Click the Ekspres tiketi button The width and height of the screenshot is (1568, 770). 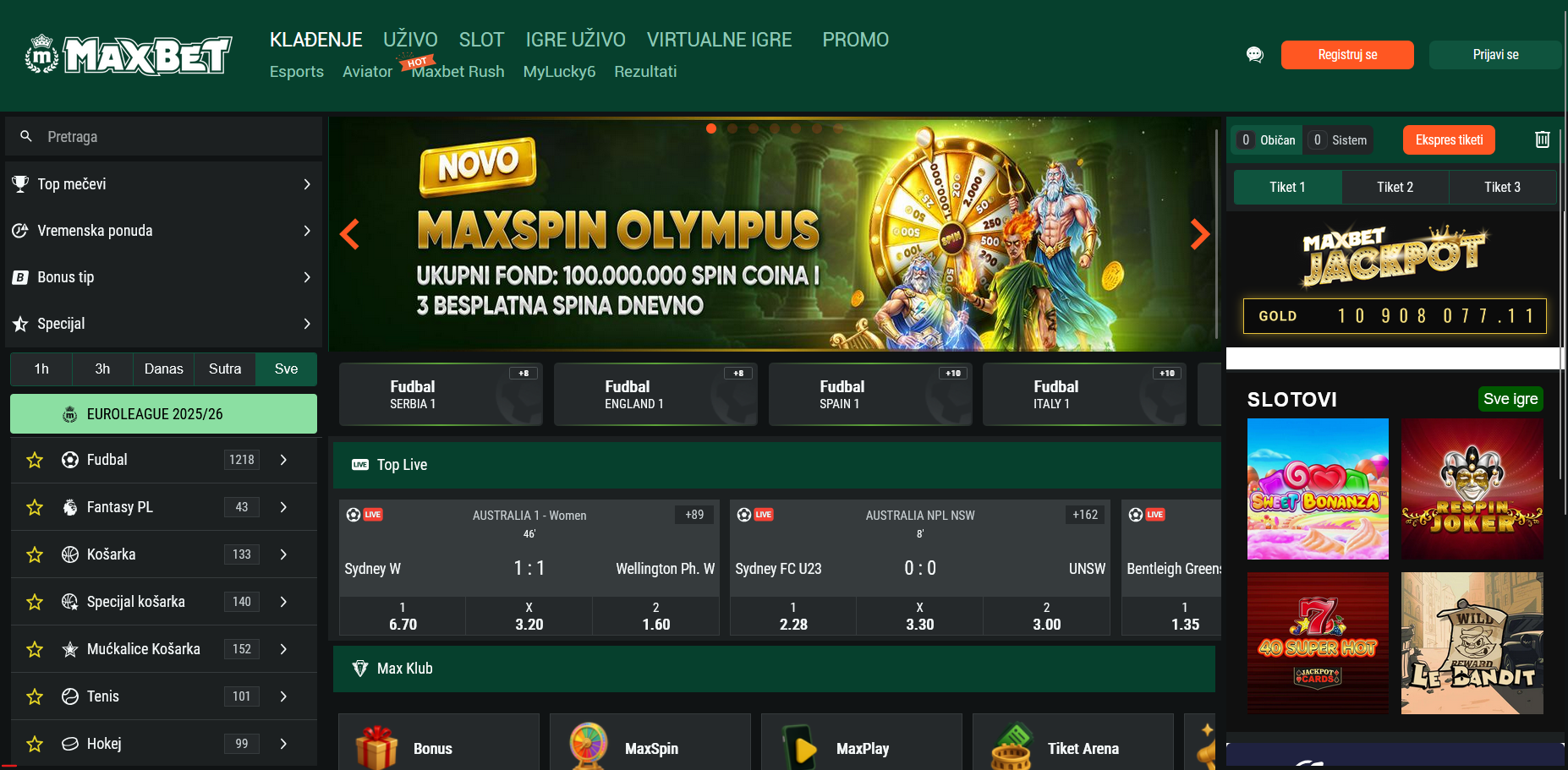click(1449, 140)
